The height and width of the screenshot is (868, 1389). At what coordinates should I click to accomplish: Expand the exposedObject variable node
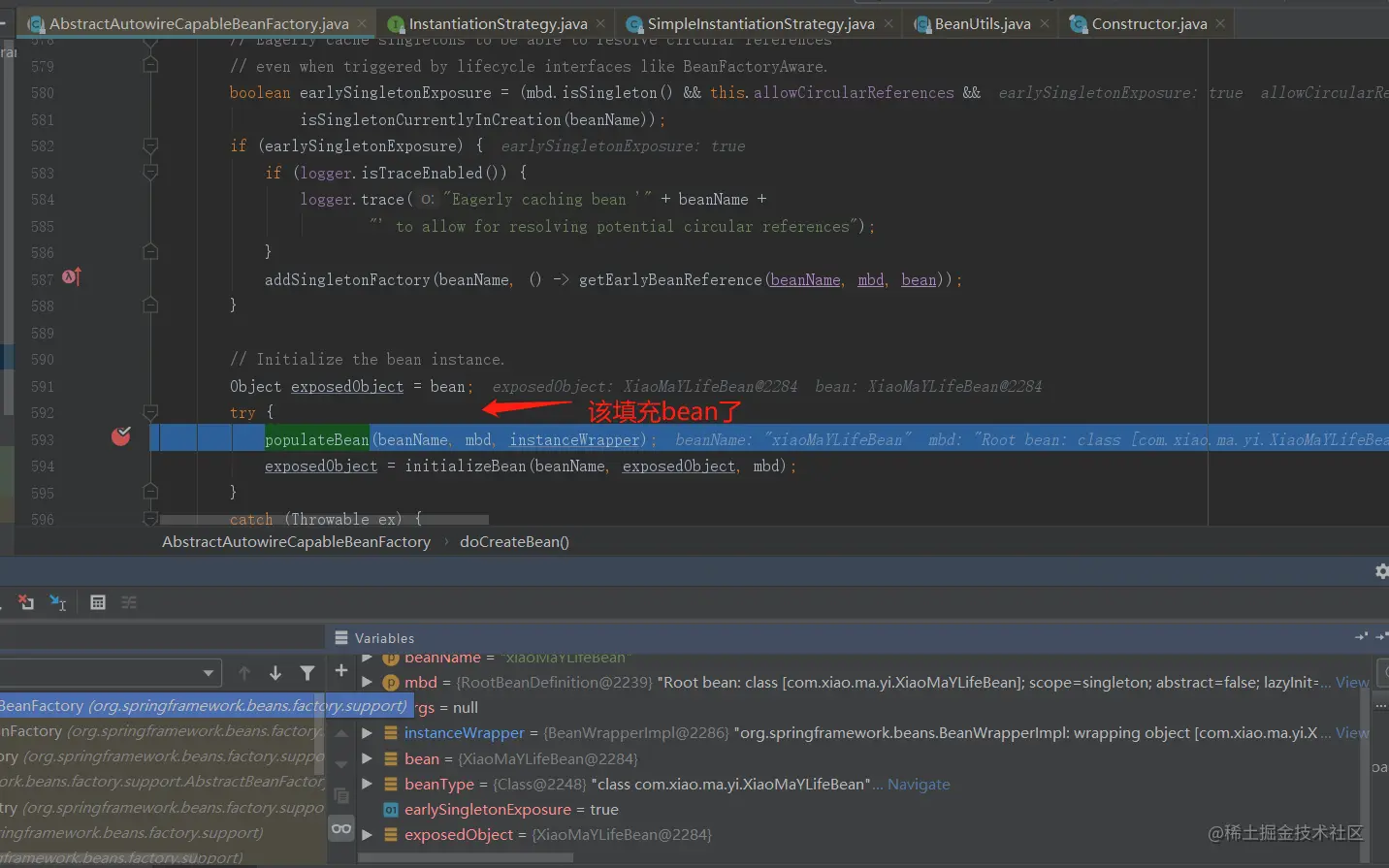[x=367, y=834]
